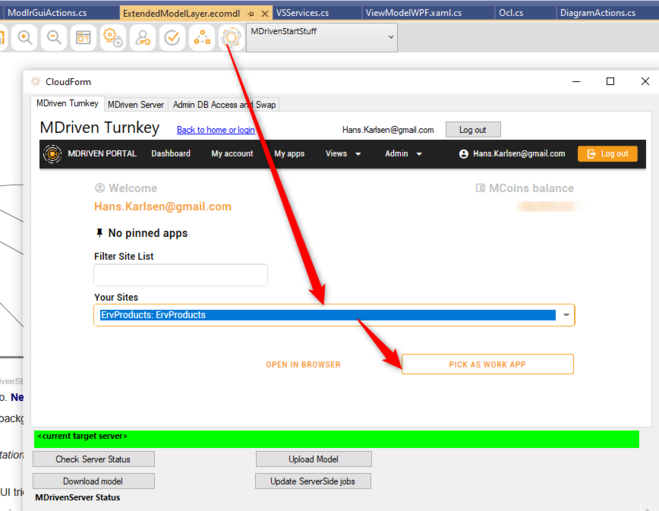Click the Update ServerSide jobs button
This screenshot has height=511, width=659.
point(313,481)
